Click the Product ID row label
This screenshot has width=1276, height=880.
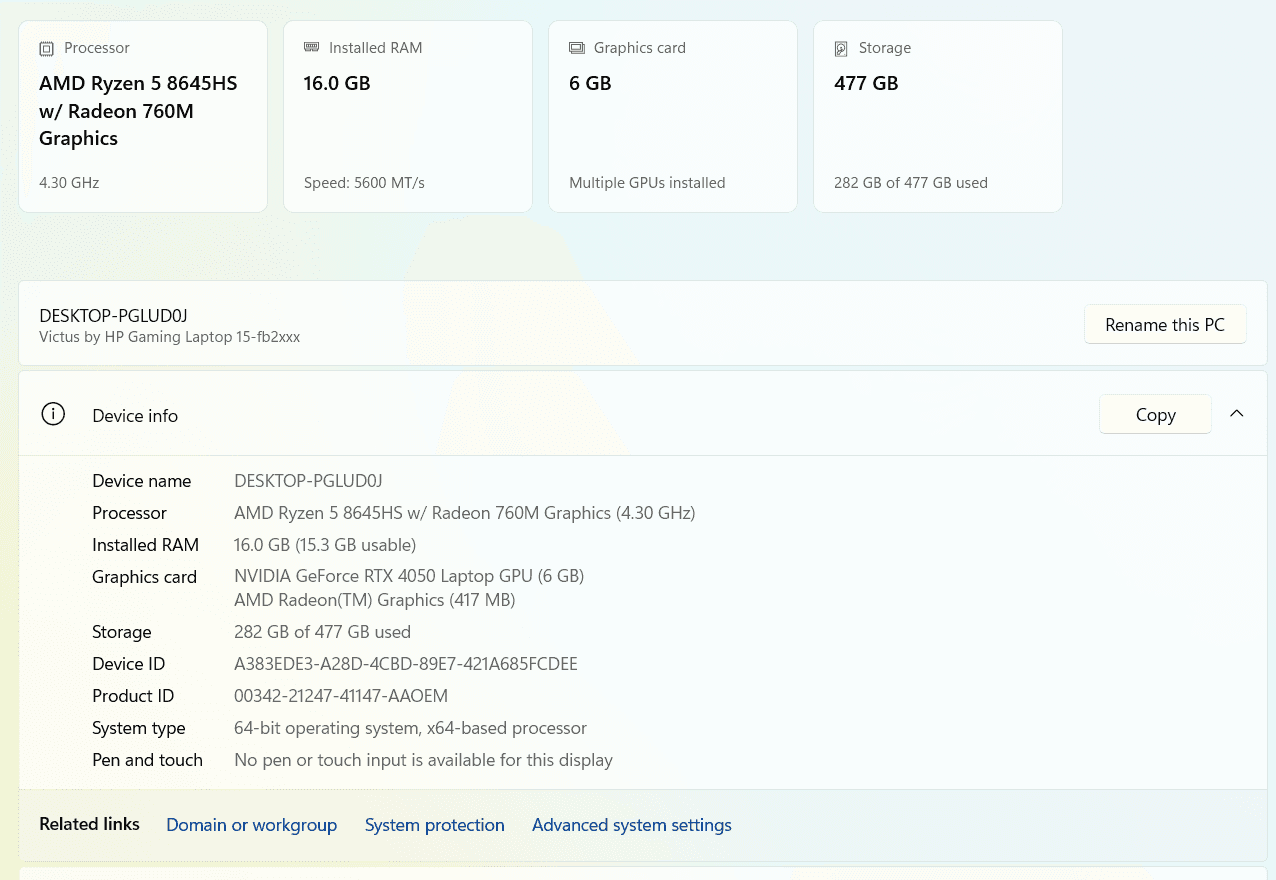[133, 696]
